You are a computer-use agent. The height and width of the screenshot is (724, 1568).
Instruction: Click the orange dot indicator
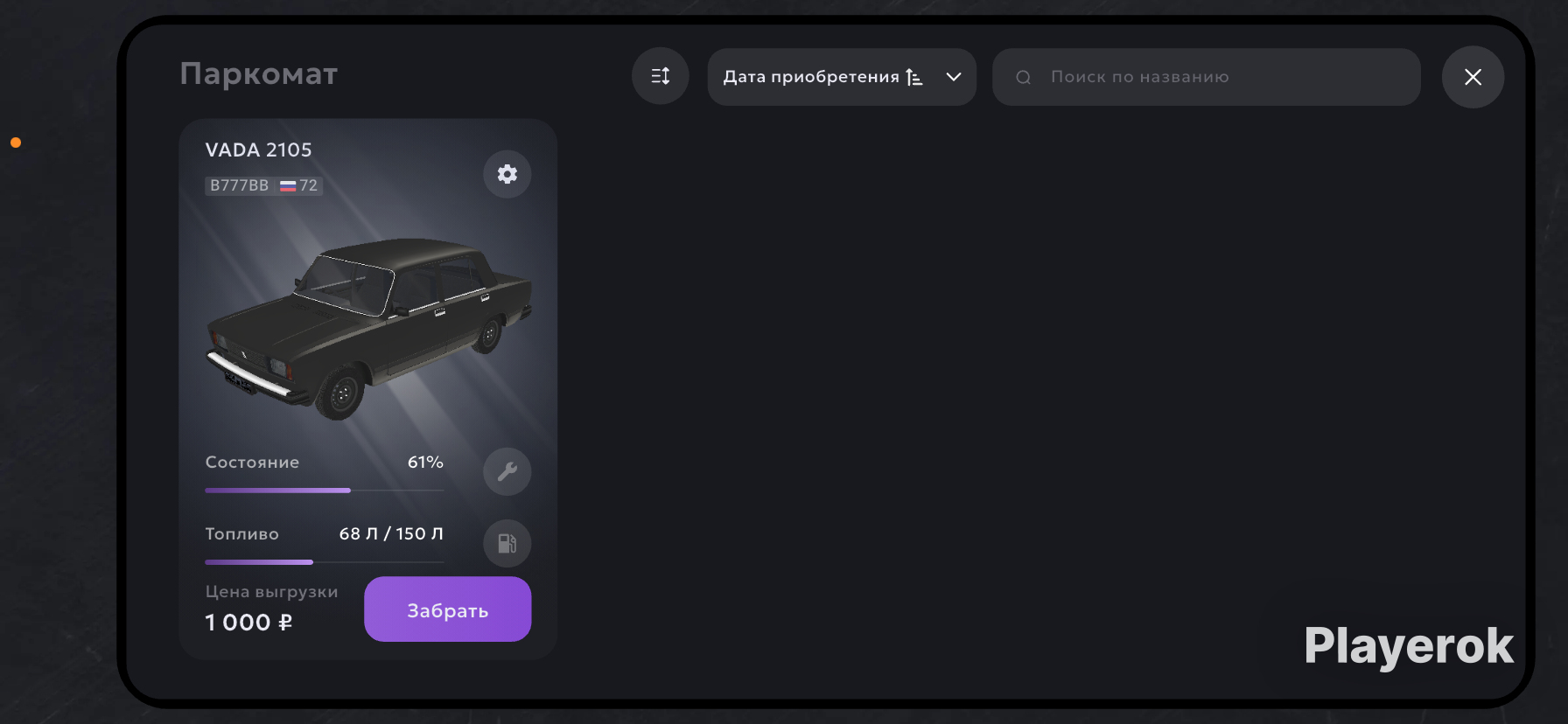(16, 143)
